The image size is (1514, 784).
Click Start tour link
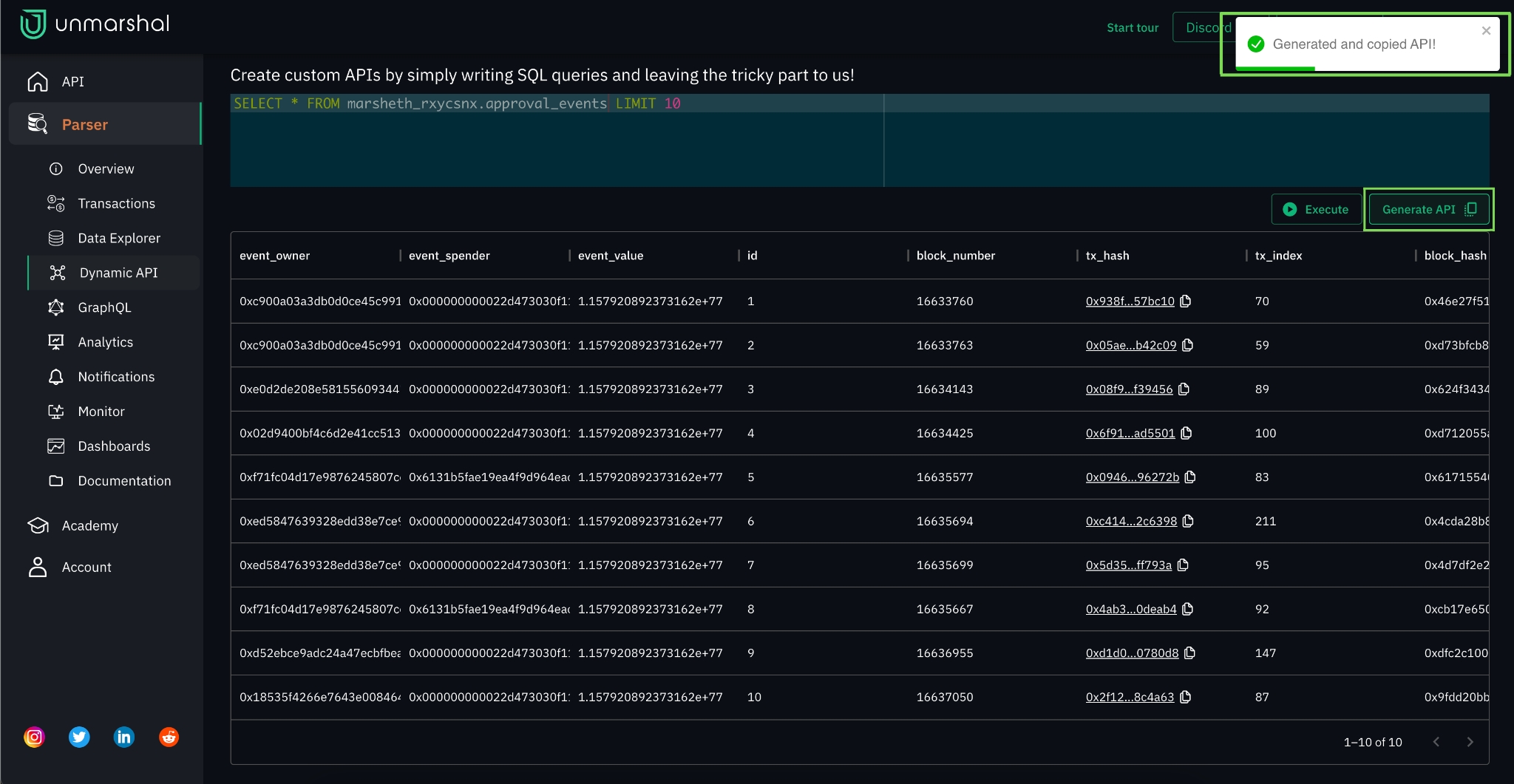tap(1132, 28)
